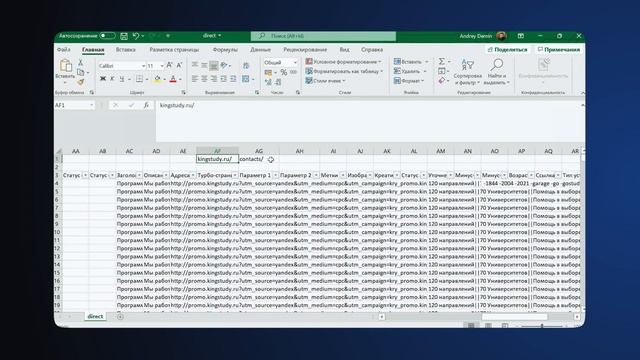Open Условное форматирование menu
Screen dimensions: 640x360
[343, 62]
